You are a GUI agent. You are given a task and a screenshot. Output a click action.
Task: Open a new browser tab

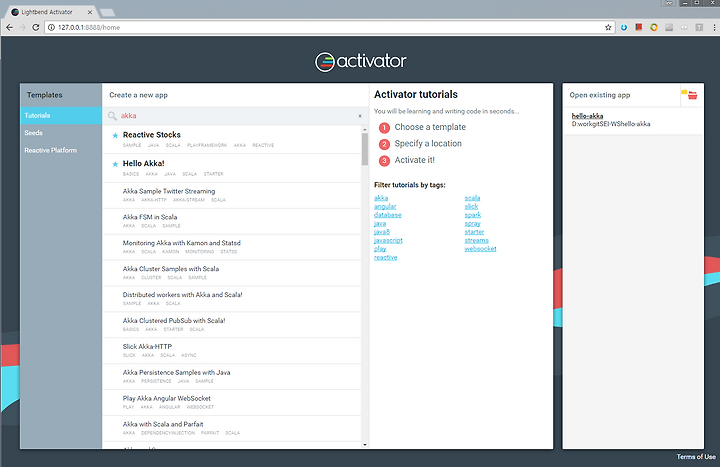coord(107,12)
